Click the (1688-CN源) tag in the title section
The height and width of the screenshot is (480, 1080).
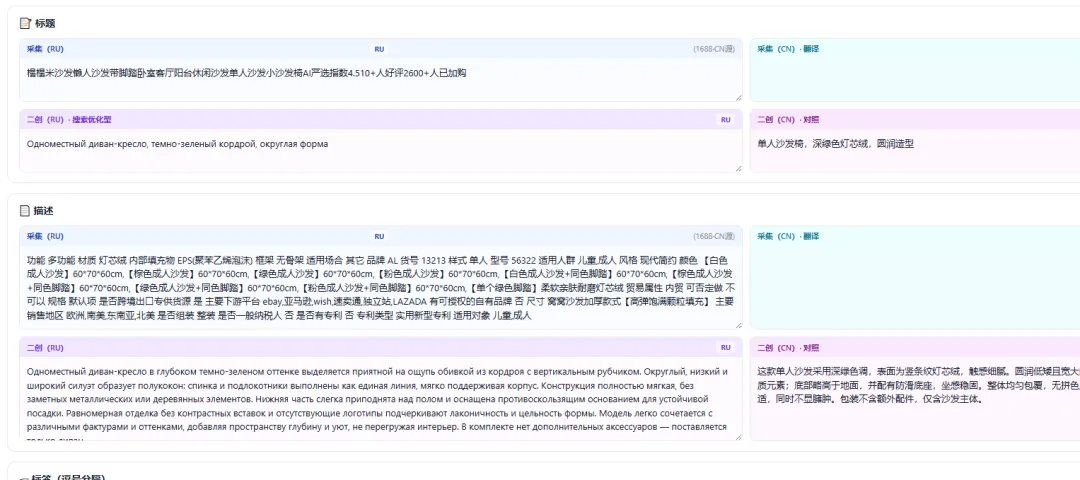pos(714,50)
